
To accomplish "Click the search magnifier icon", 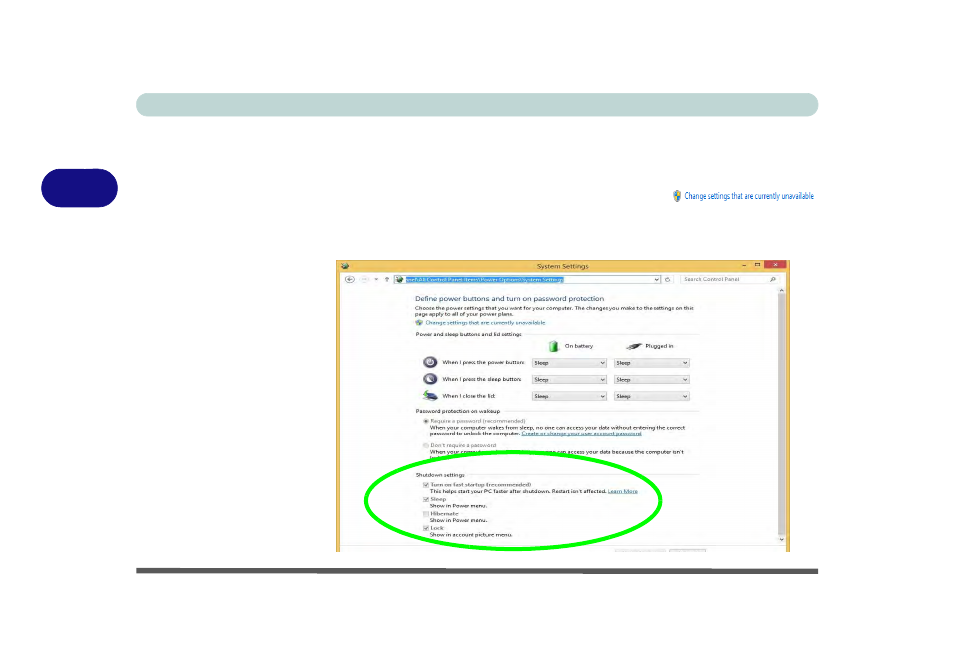I will point(773,279).
